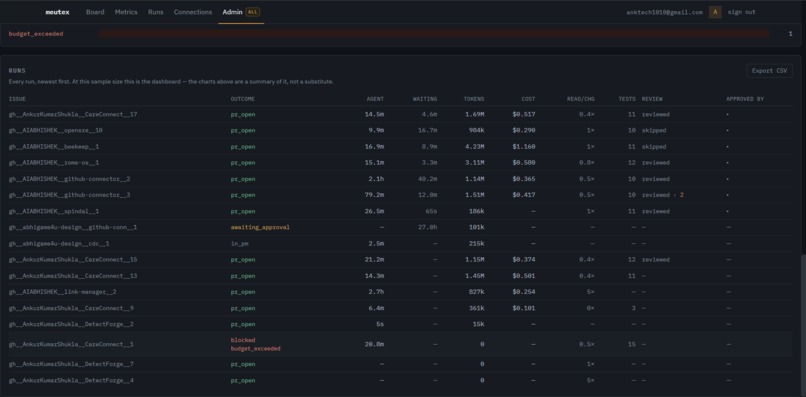Viewport: 806px width, 397px height.
Task: Sort by the ISSUE column header
Action: click(17, 99)
